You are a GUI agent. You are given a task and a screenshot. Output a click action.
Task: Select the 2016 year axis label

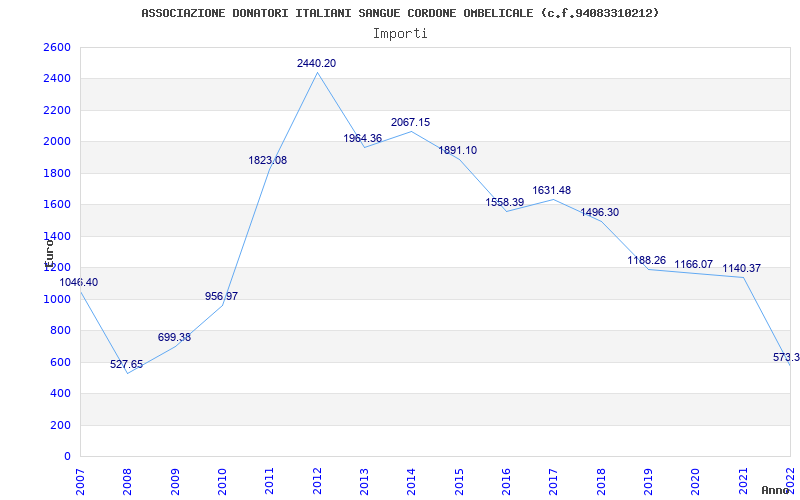coord(507,480)
